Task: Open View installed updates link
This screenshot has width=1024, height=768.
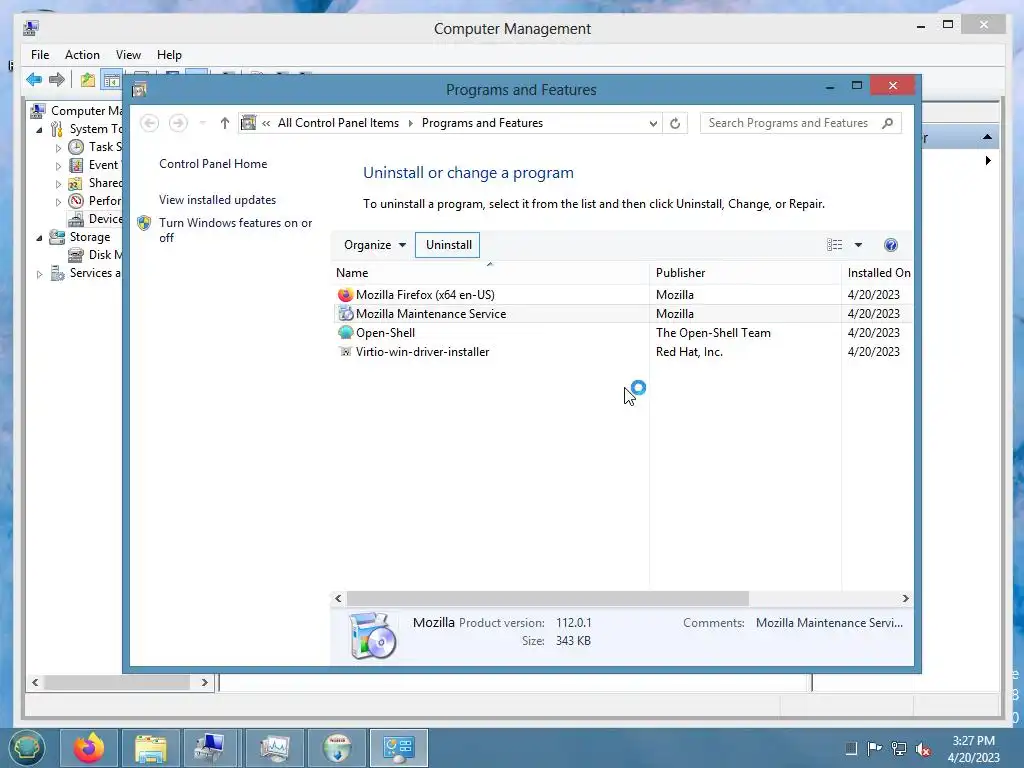Action: 217,200
